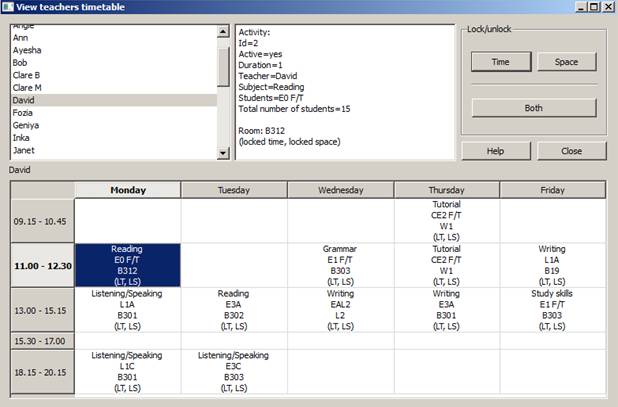
Task: Select Tuesday Reading E3A B302 cell
Action: pyautogui.click(x=233, y=310)
